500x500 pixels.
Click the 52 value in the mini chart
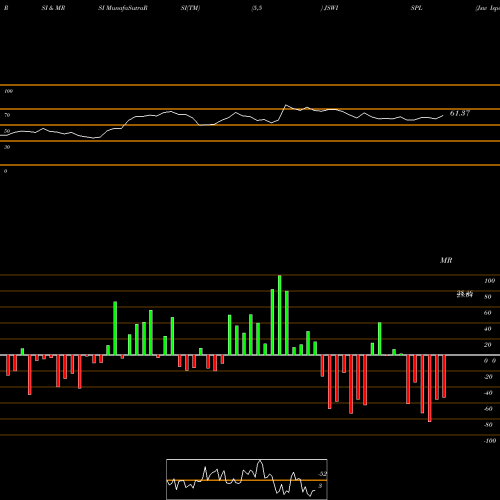(323, 474)
